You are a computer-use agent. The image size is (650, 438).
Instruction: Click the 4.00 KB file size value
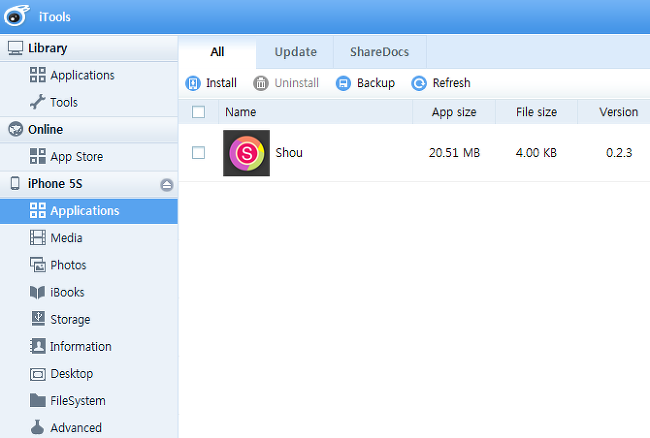(x=536, y=152)
